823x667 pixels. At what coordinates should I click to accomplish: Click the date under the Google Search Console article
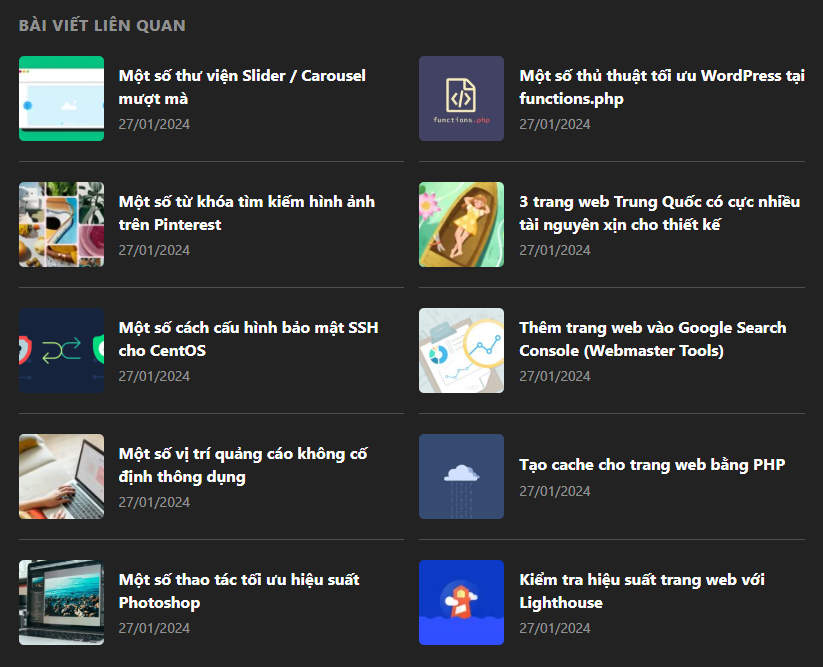[x=555, y=376]
